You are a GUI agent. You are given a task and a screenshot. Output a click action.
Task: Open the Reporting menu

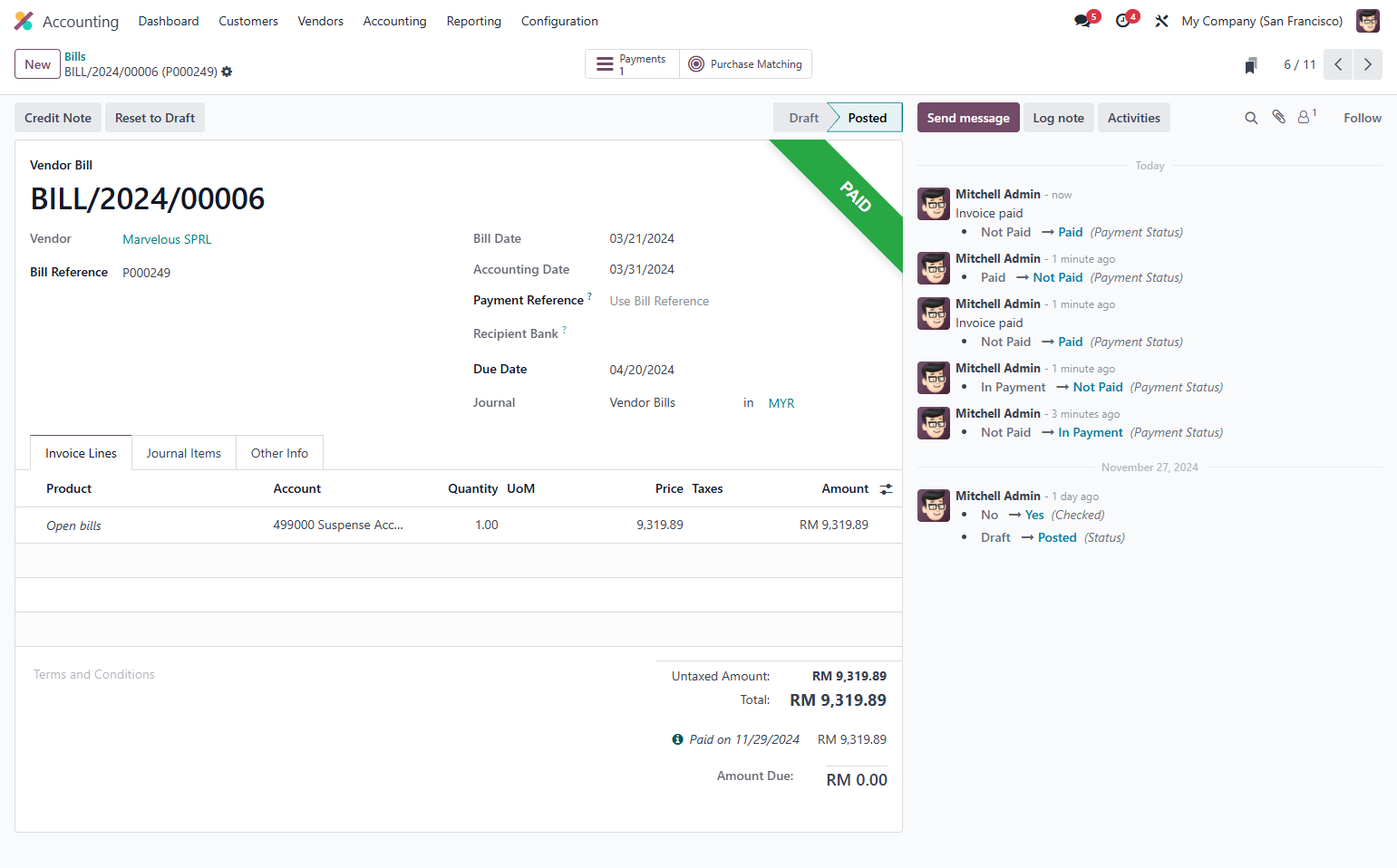coord(473,21)
